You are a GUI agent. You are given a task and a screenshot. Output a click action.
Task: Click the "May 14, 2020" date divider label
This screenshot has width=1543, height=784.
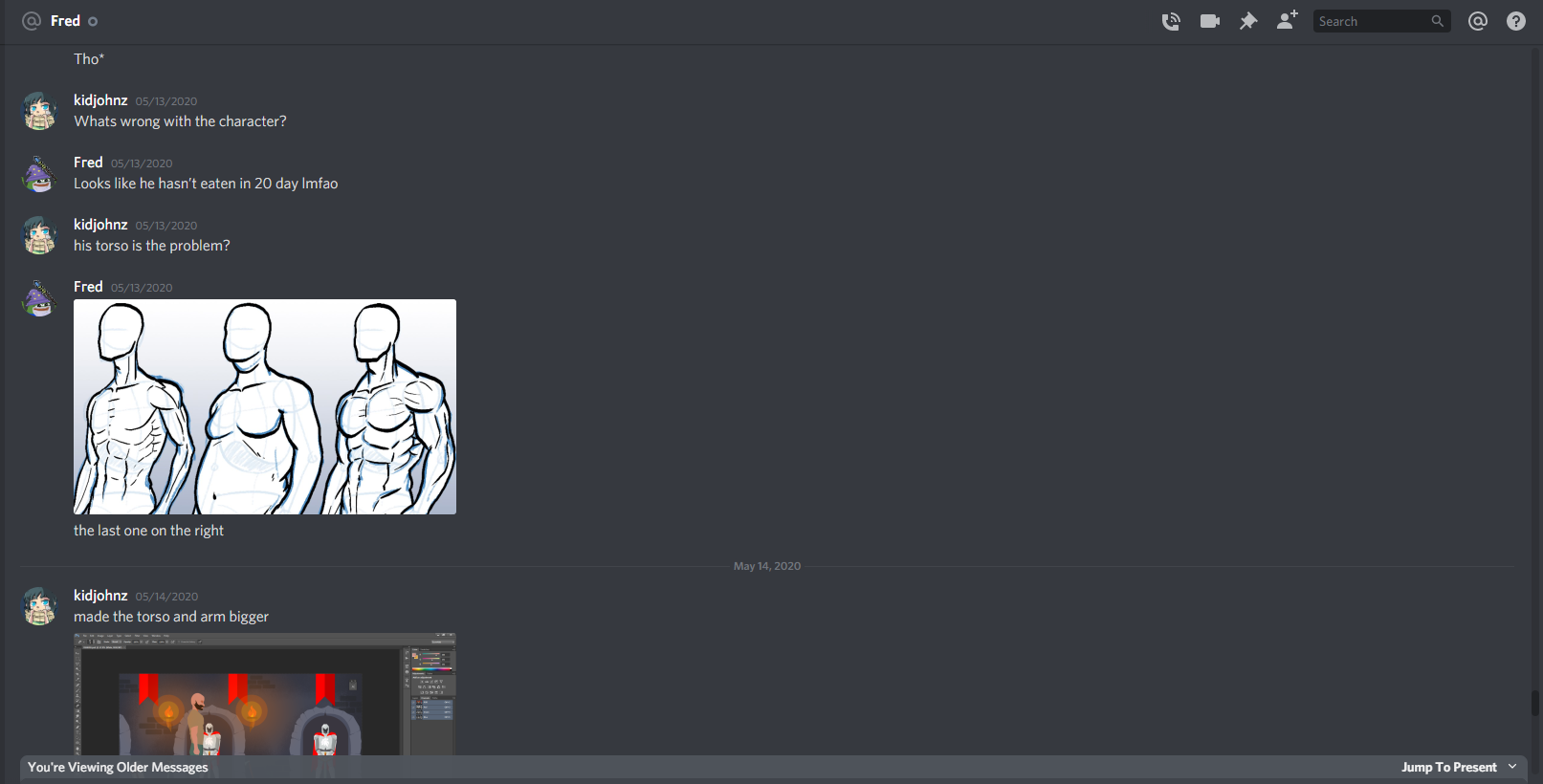pos(767,566)
